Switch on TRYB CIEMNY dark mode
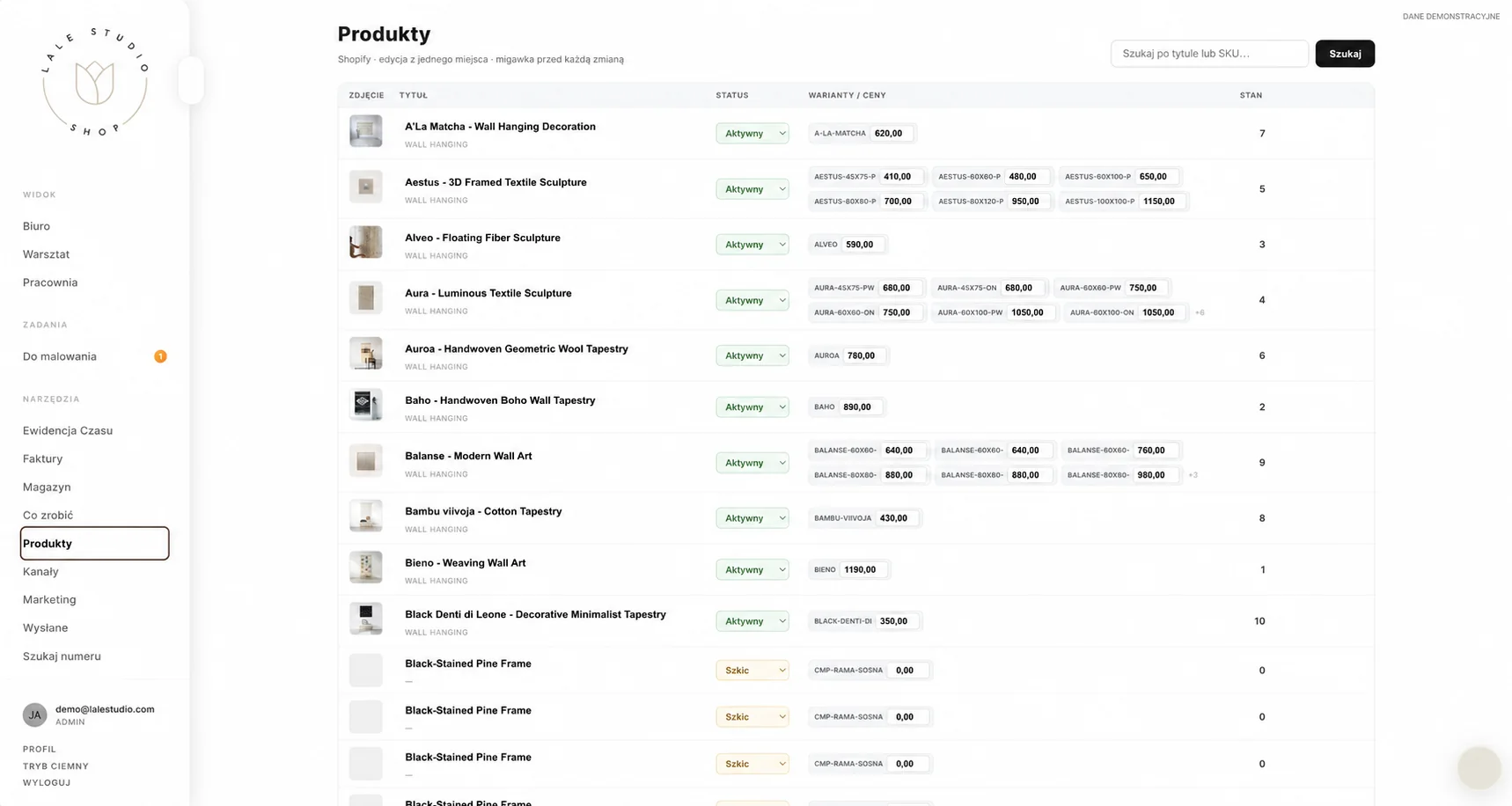The image size is (1512, 806). [55, 766]
